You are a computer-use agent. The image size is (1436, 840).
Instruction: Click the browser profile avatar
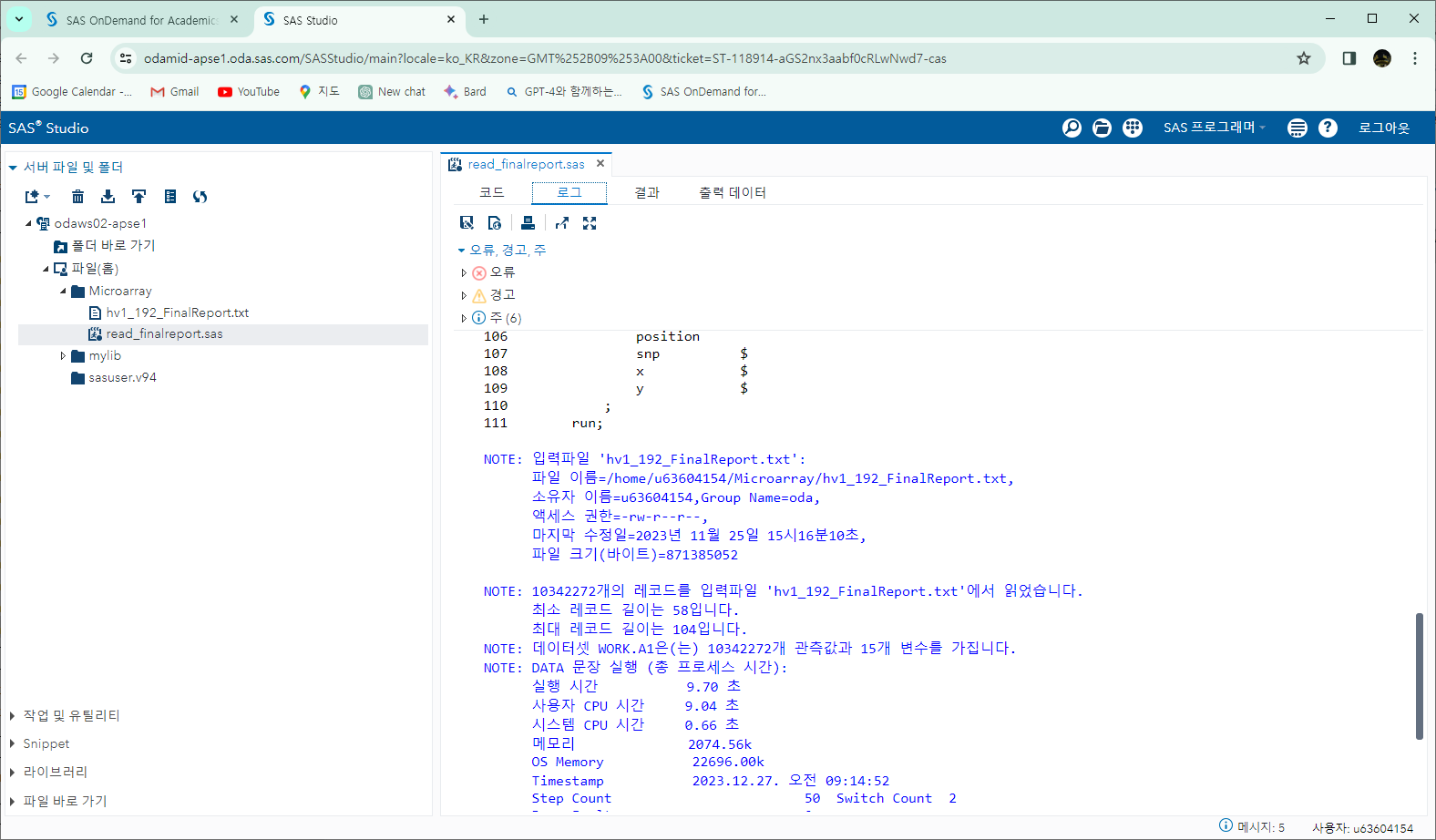pos(1382,58)
